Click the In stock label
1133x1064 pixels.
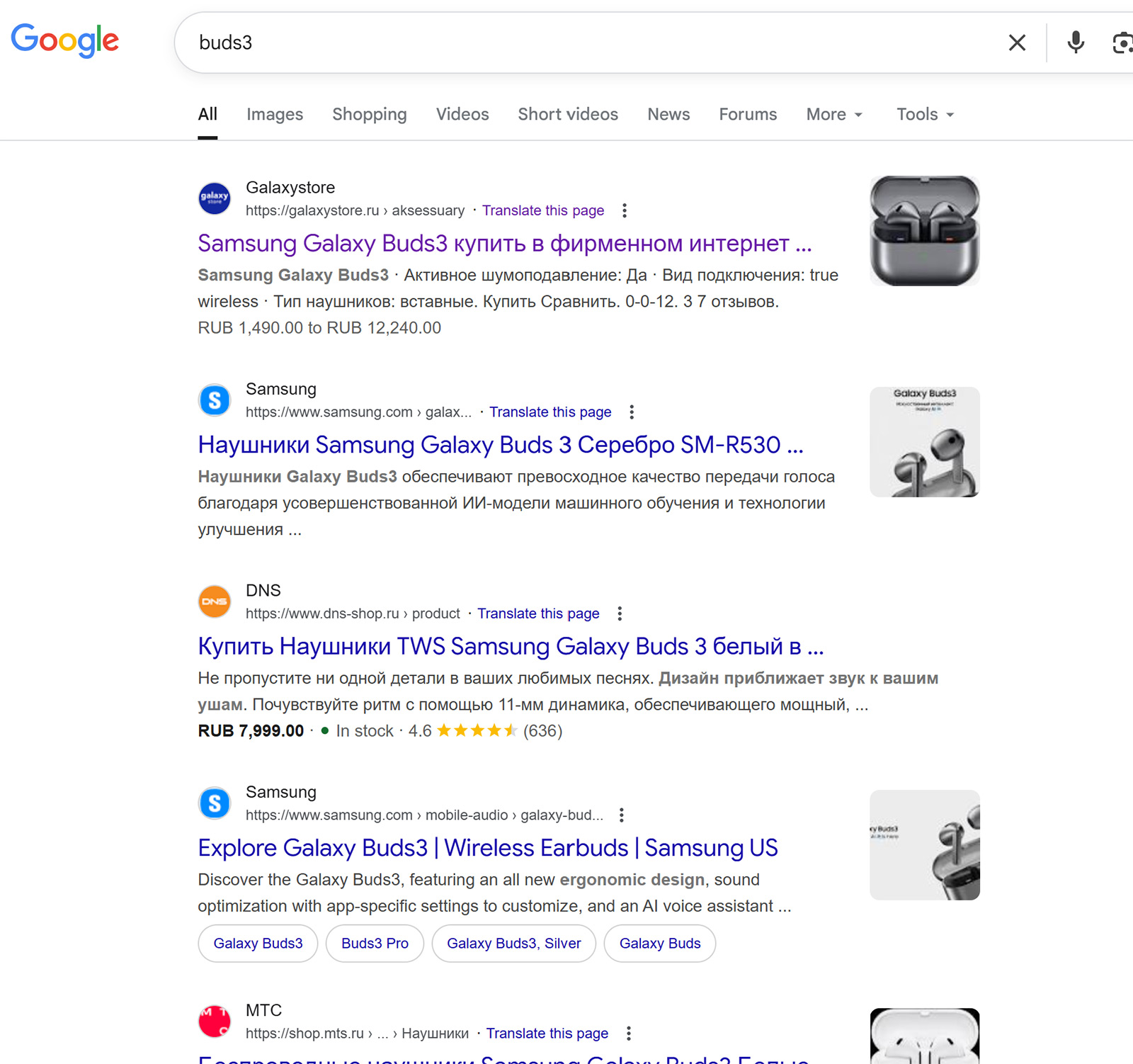(x=364, y=731)
